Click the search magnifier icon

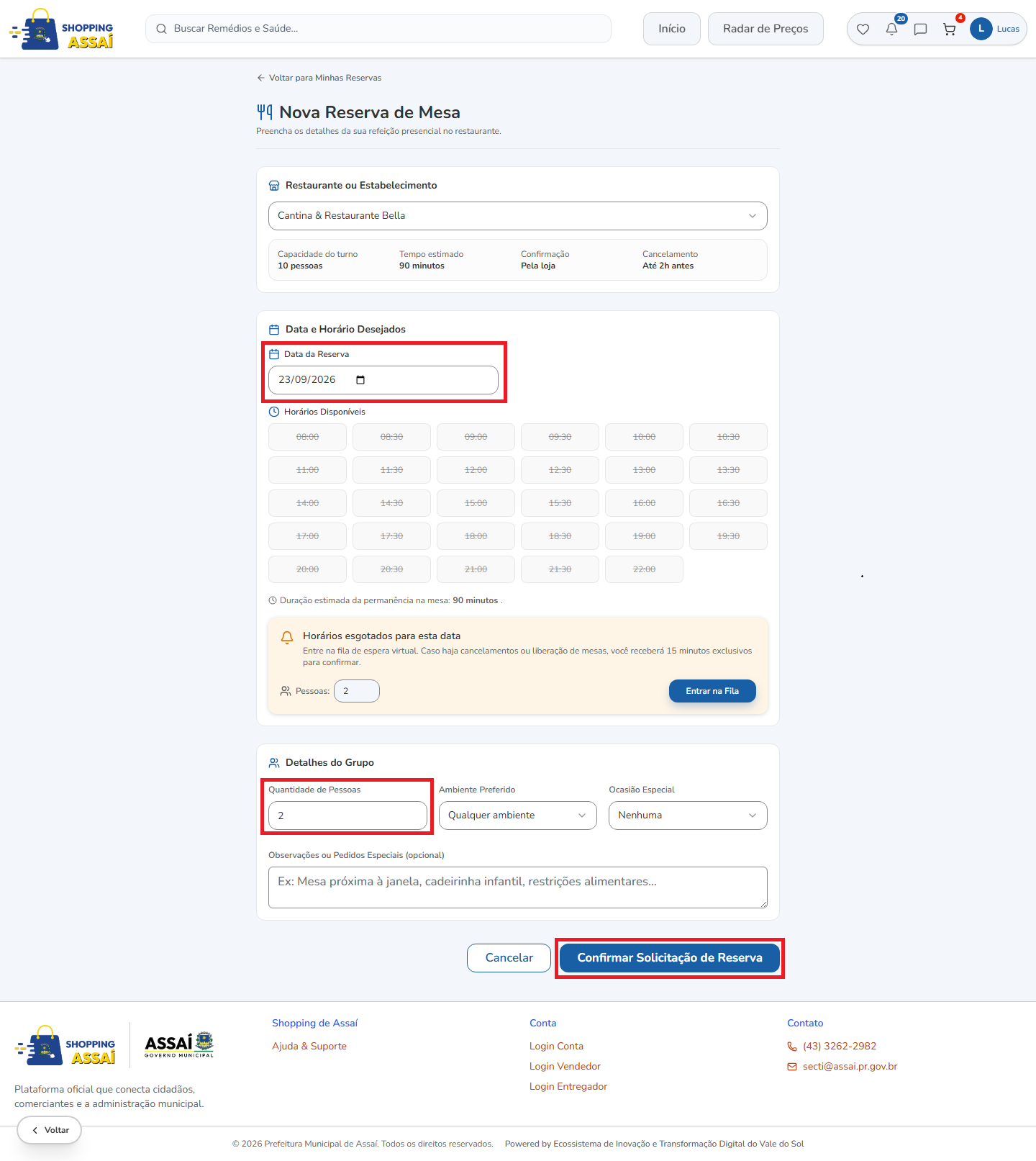pyautogui.click(x=161, y=29)
